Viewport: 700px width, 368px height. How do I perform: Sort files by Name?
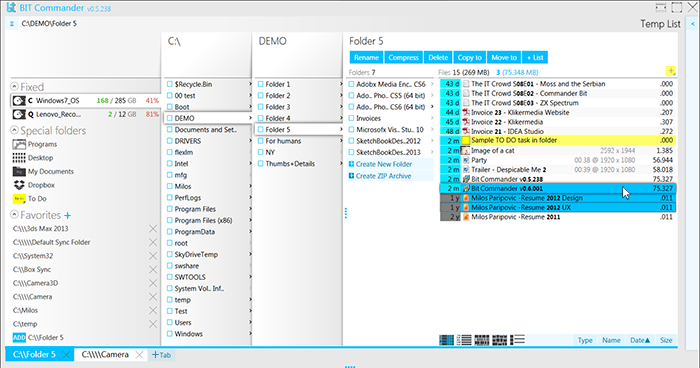[611, 340]
